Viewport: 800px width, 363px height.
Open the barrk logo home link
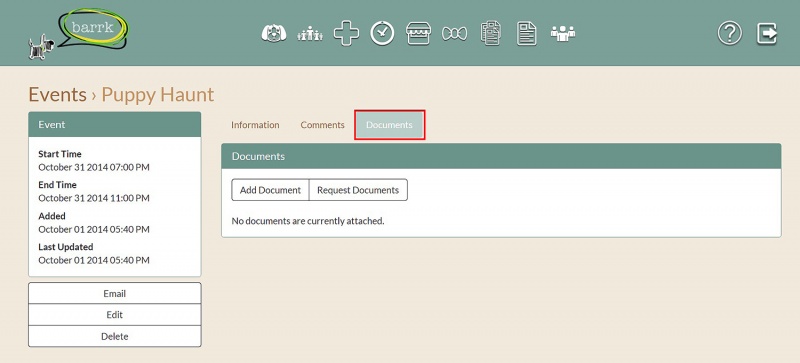tap(78, 33)
